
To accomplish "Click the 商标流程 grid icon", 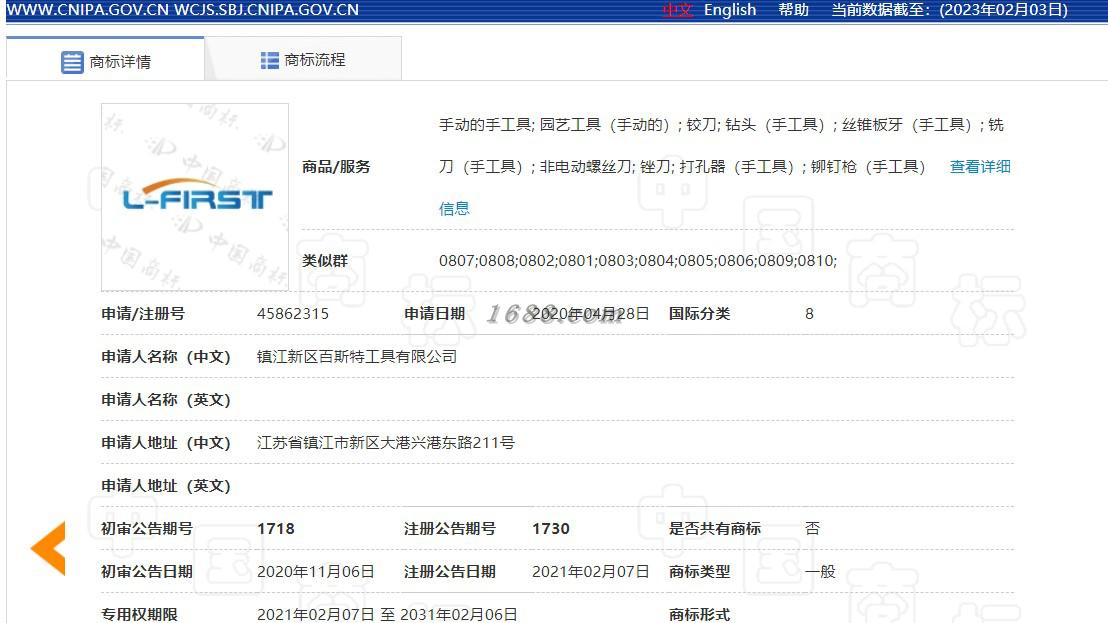I will tap(269, 61).
